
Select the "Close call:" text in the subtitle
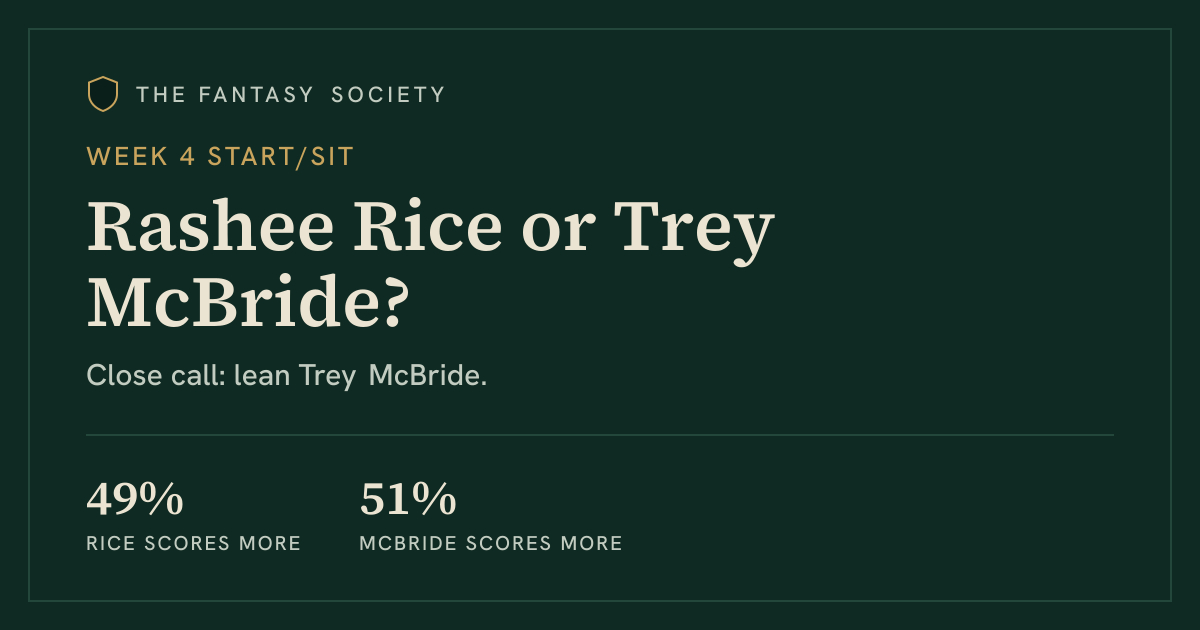pos(156,376)
